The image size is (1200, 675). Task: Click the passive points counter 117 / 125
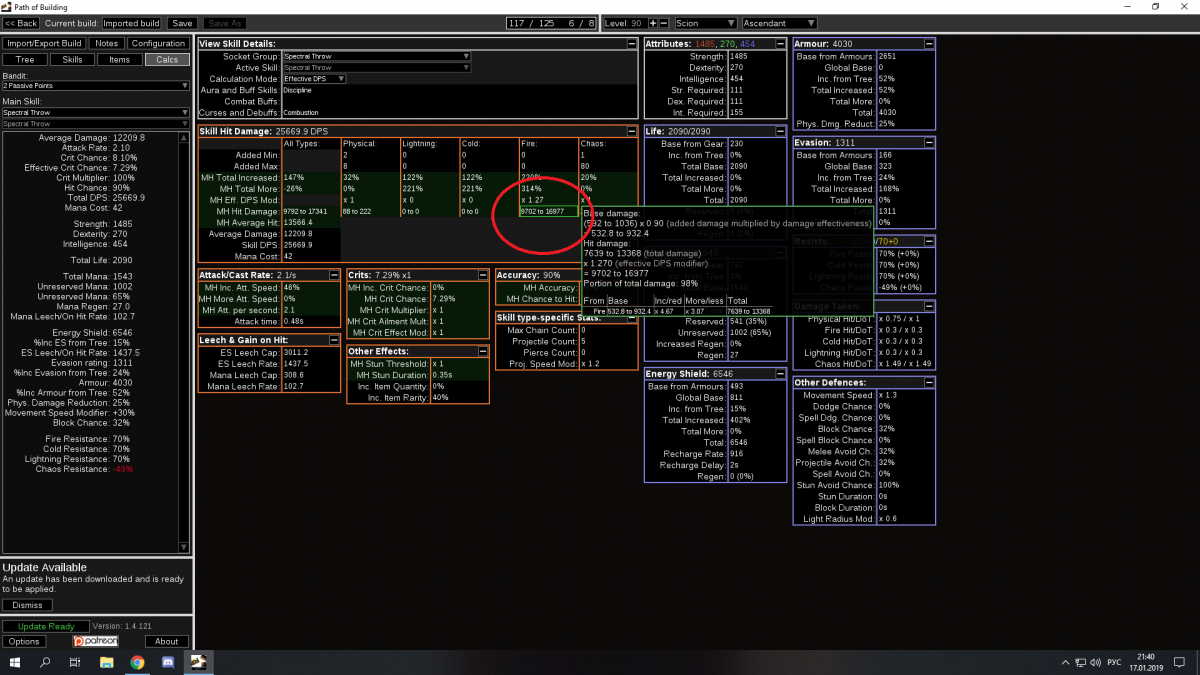pyautogui.click(x=532, y=23)
